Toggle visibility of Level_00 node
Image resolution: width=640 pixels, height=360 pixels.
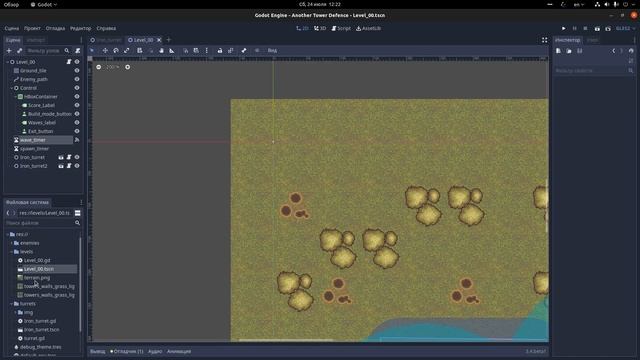click(77, 62)
